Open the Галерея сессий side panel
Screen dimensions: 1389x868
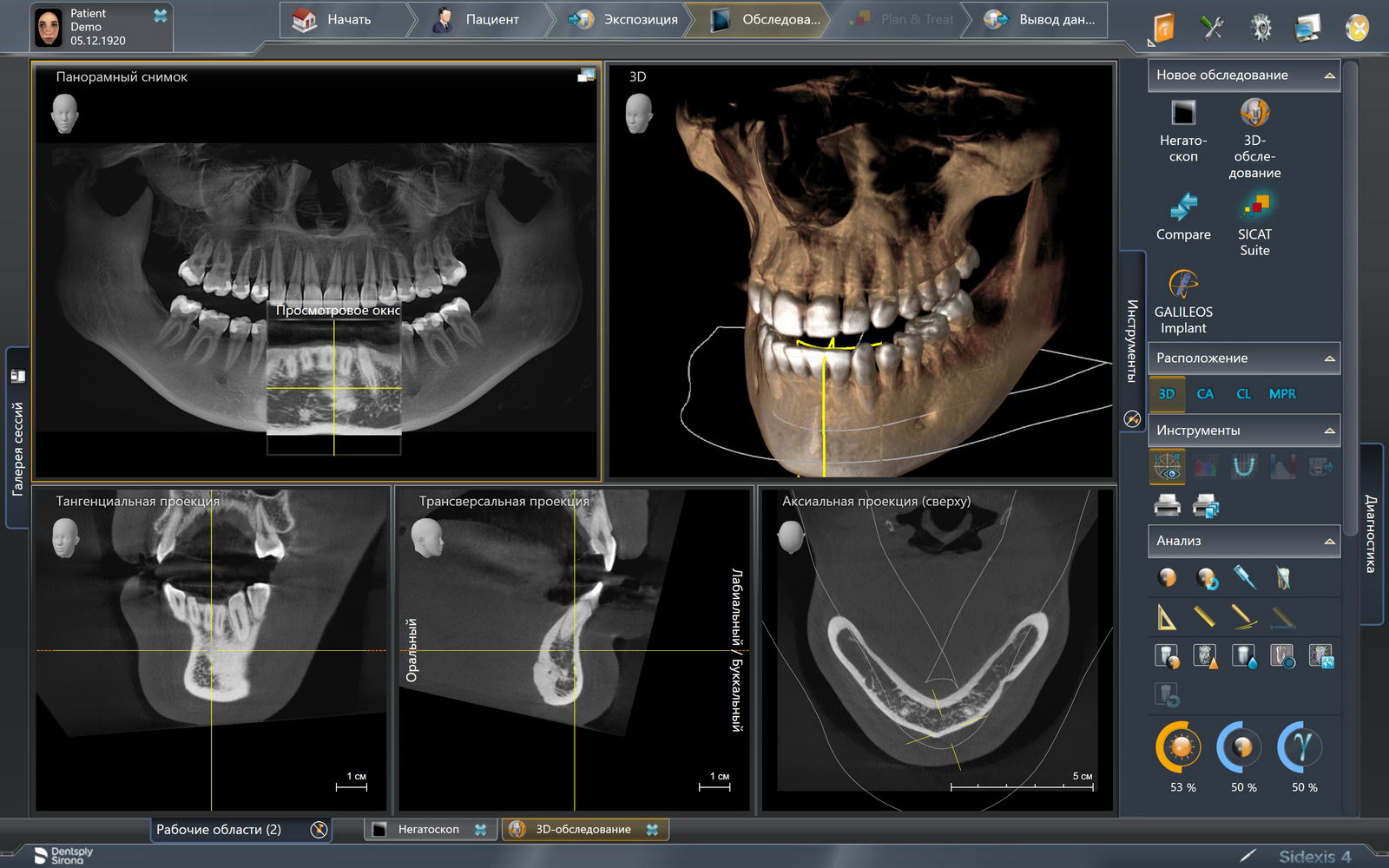point(17,438)
